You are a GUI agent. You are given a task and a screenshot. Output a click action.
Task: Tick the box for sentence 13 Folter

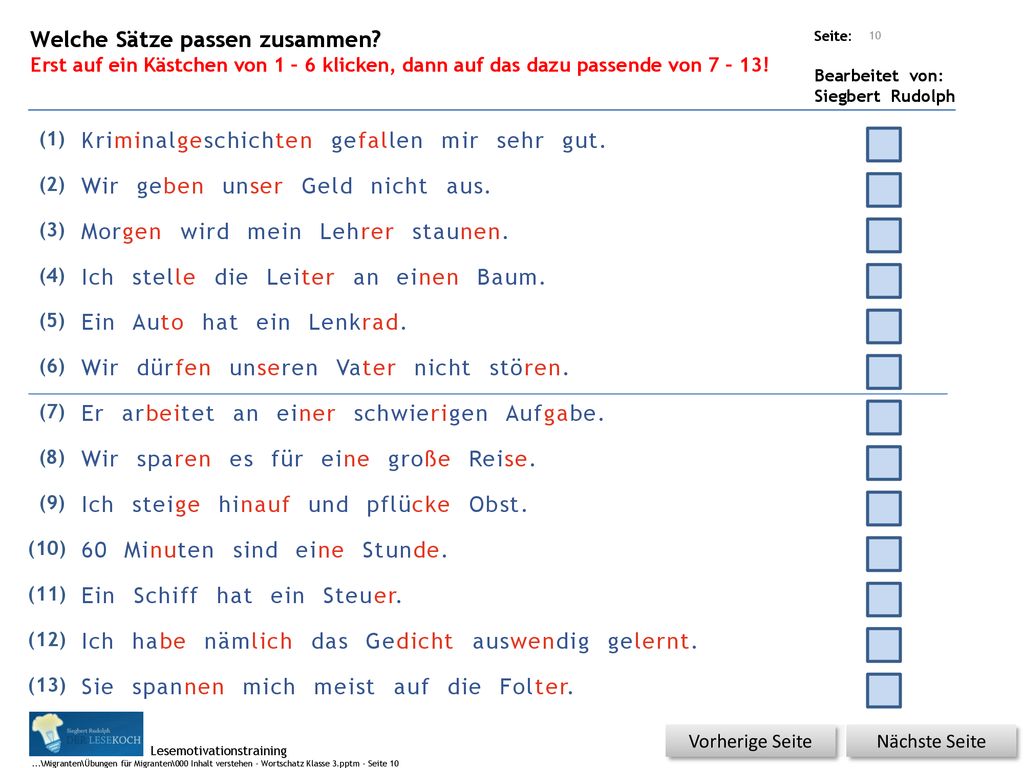tap(884, 690)
